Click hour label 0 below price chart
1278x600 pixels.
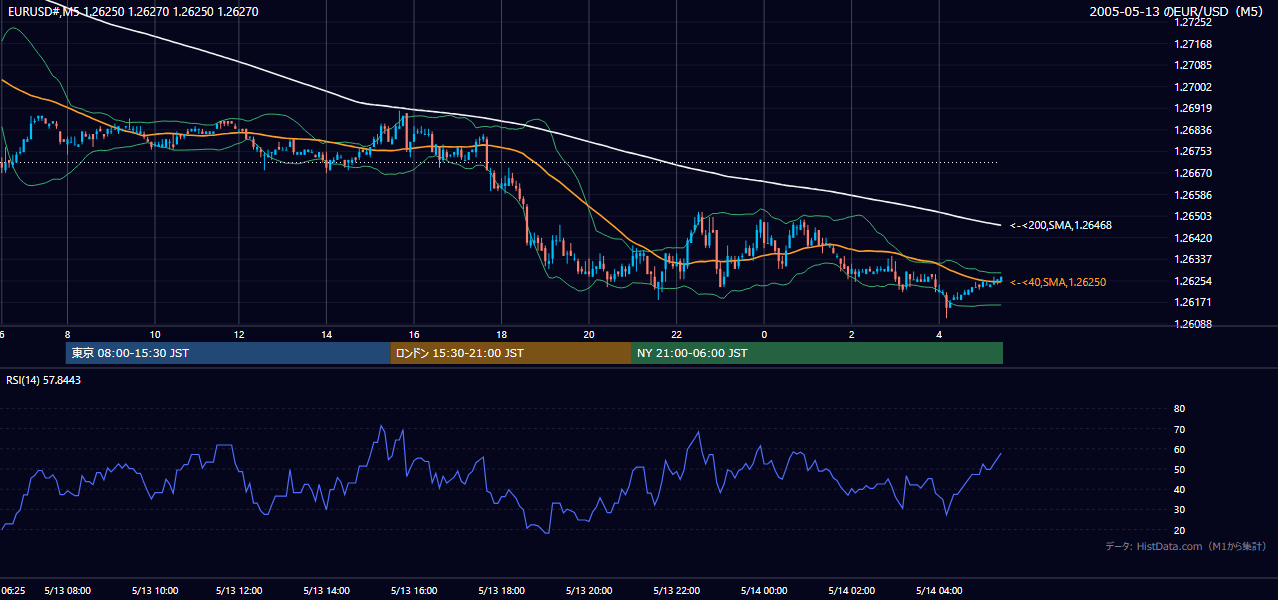[764, 334]
